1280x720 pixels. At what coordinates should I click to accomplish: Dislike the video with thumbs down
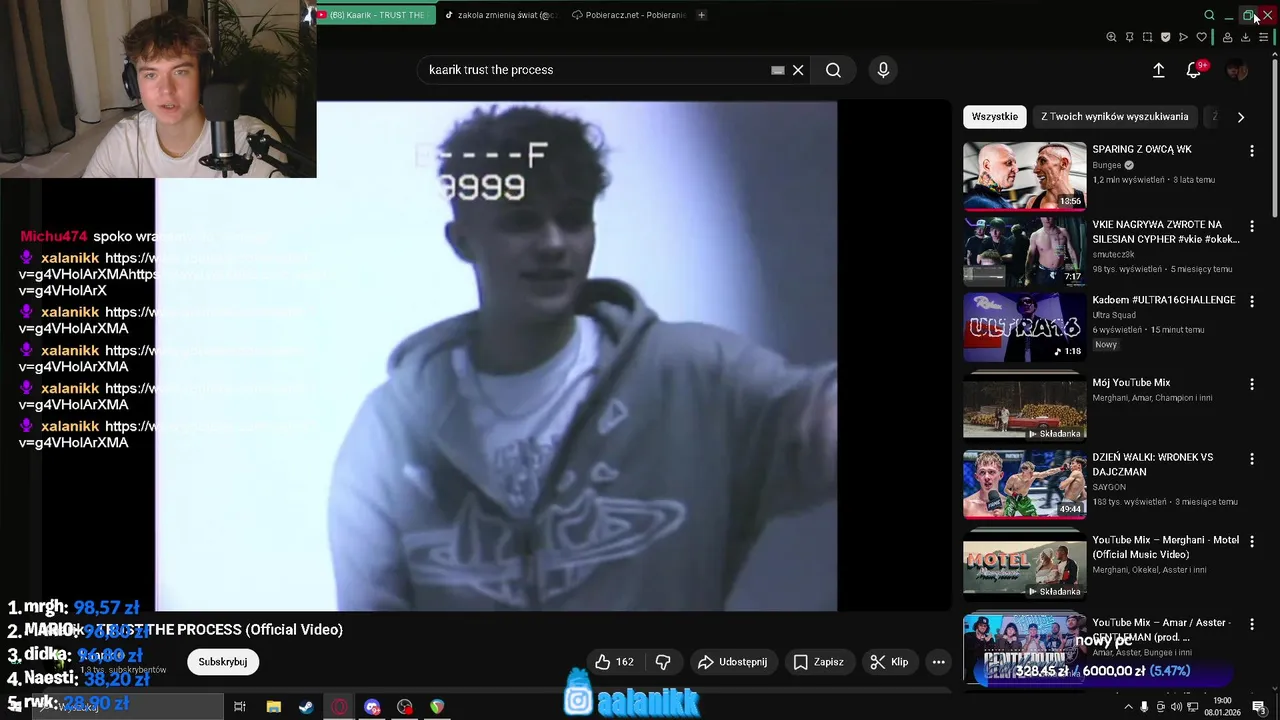tap(663, 662)
